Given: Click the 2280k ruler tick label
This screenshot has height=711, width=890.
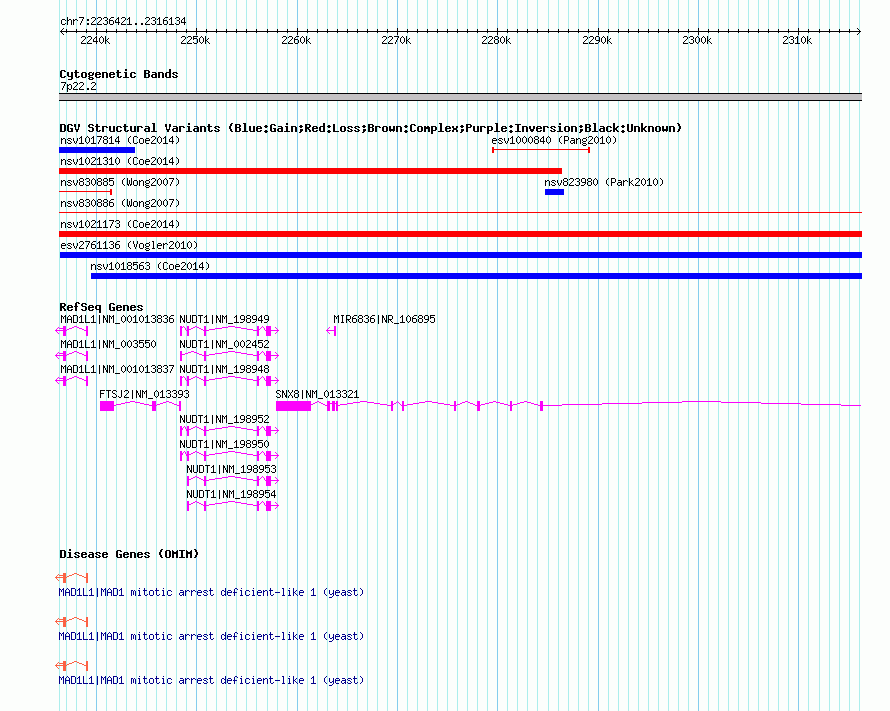Looking at the screenshot, I should [x=496, y=40].
